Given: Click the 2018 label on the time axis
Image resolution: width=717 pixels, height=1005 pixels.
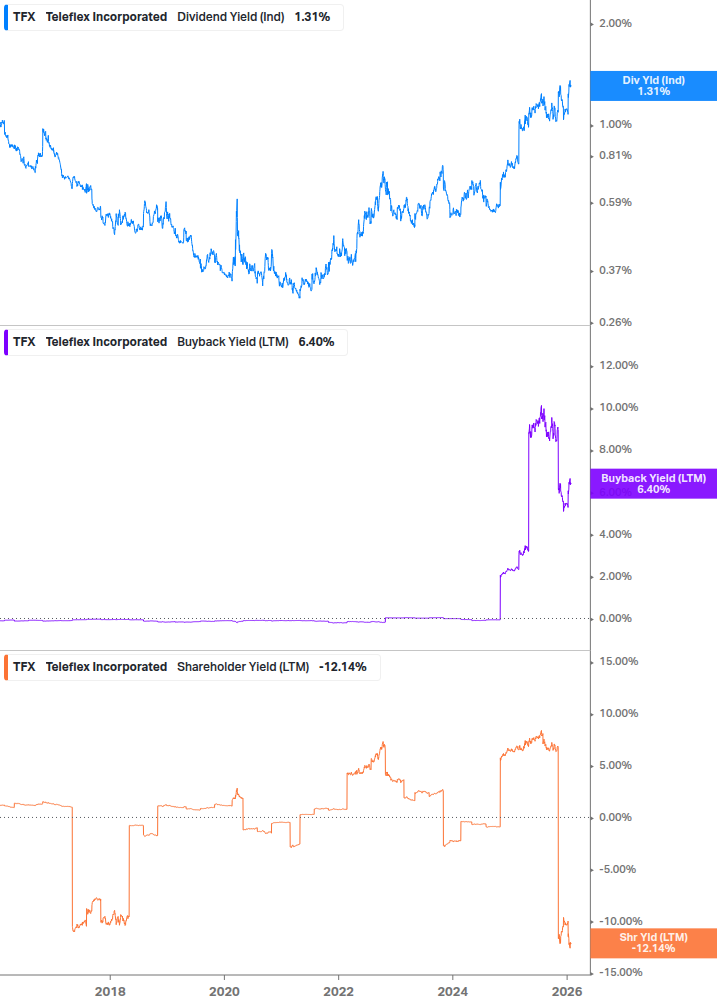Looking at the screenshot, I should click(x=110, y=992).
